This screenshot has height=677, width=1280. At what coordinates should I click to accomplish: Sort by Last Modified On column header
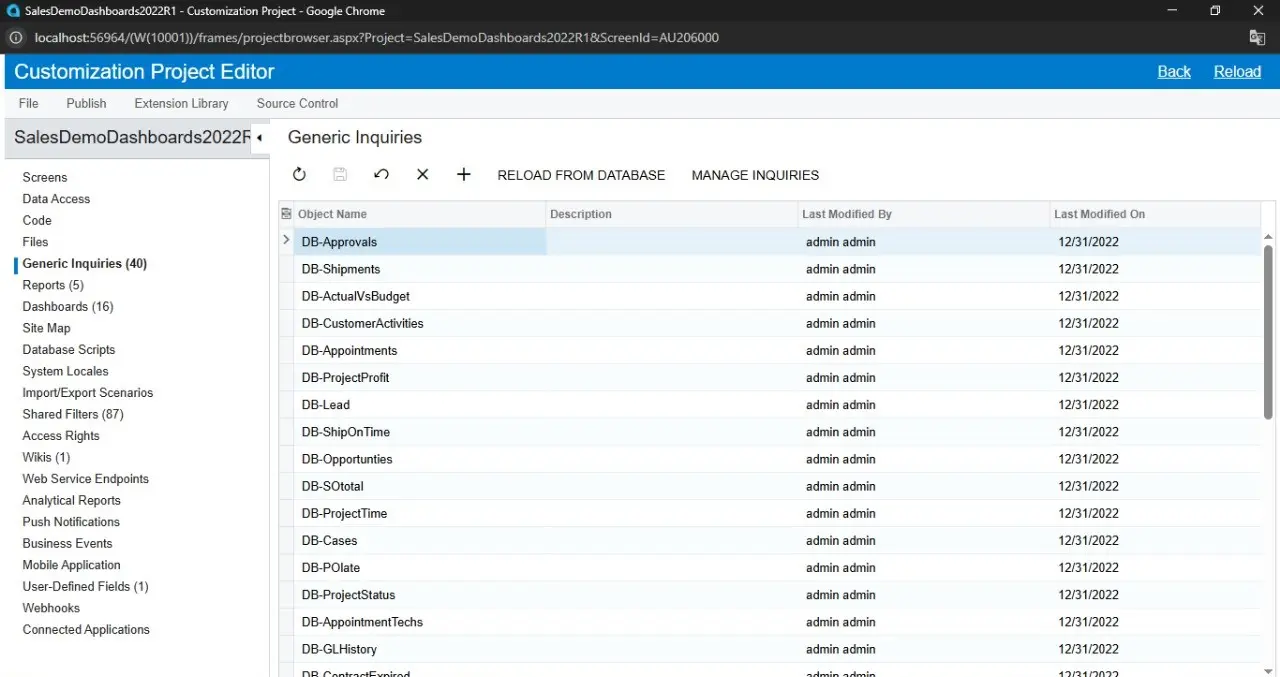(1155, 214)
